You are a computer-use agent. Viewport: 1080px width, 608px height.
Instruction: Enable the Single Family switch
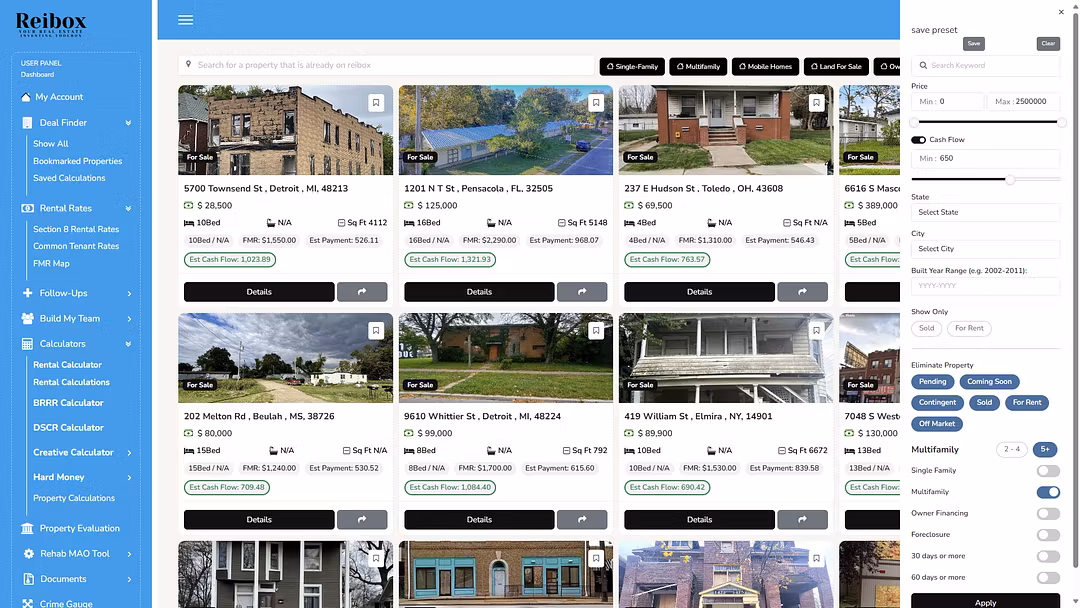(x=1048, y=471)
